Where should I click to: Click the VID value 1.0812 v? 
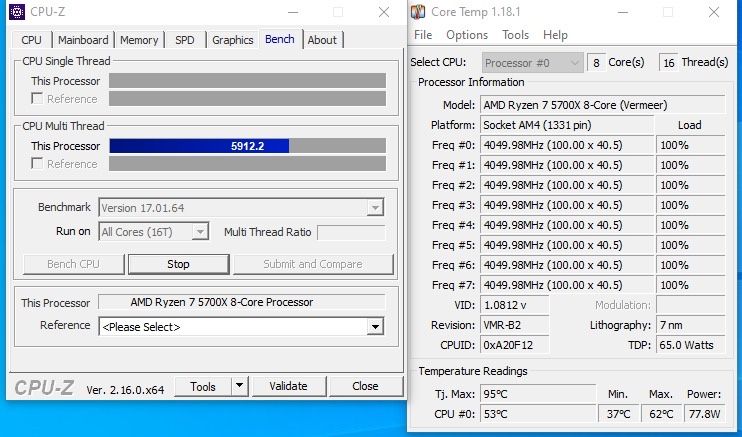point(514,305)
